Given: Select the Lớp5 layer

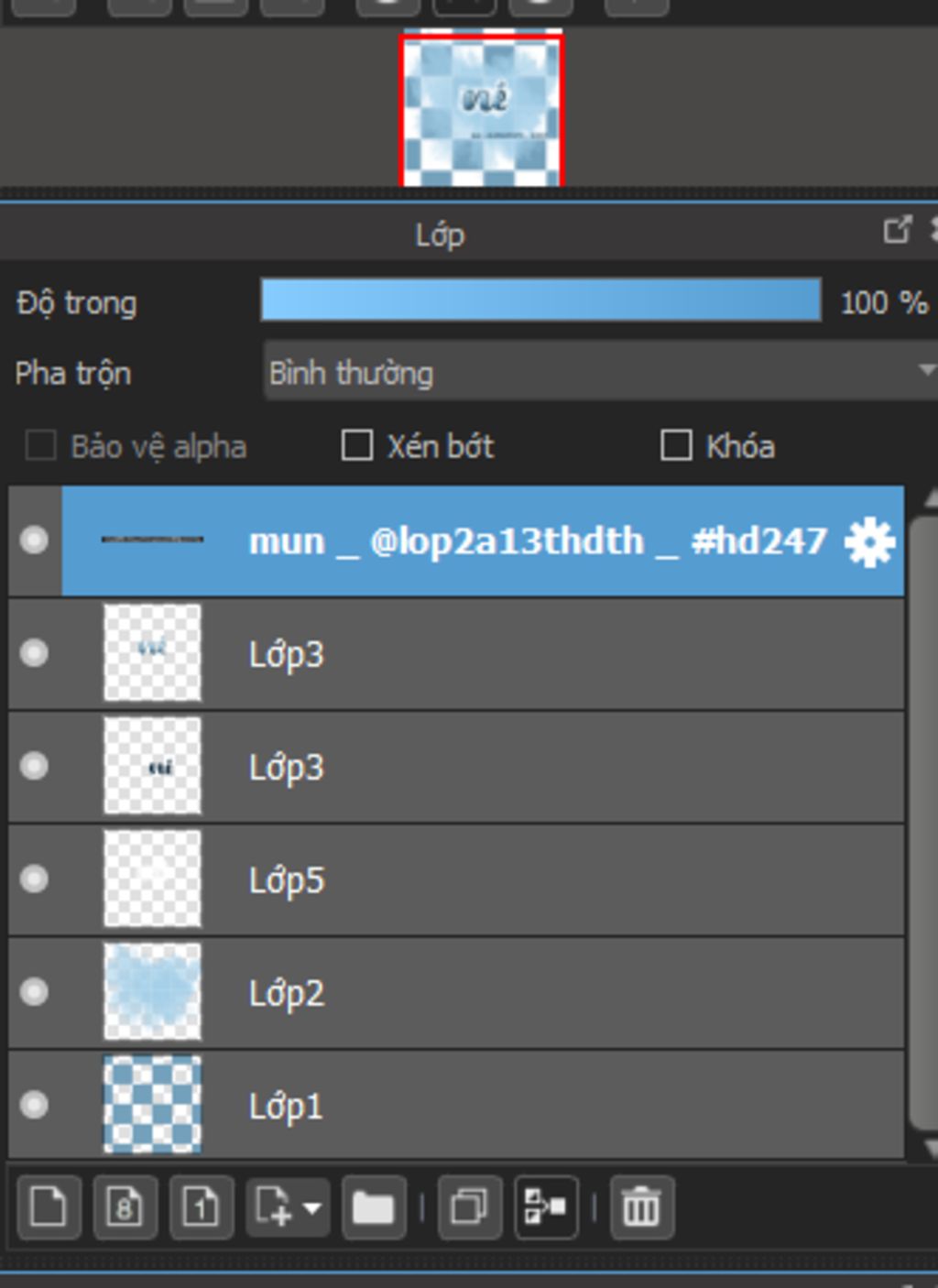Looking at the screenshot, I should click(x=456, y=879).
